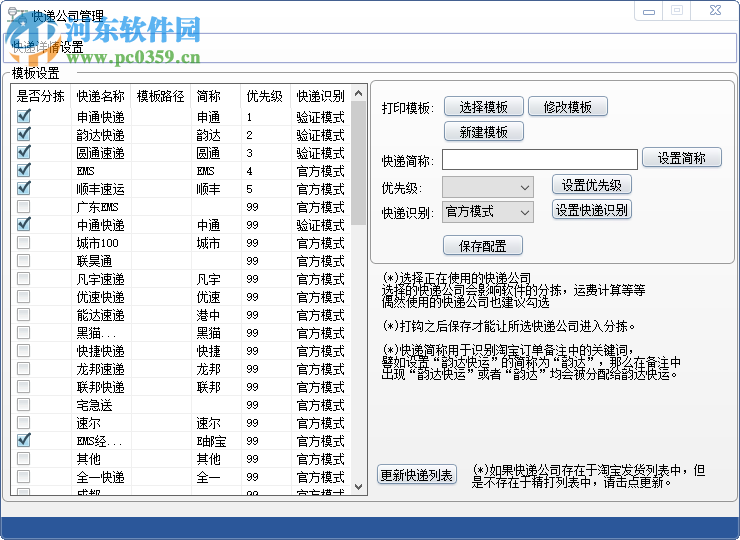Click the 新建模板 button

[x=484, y=132]
